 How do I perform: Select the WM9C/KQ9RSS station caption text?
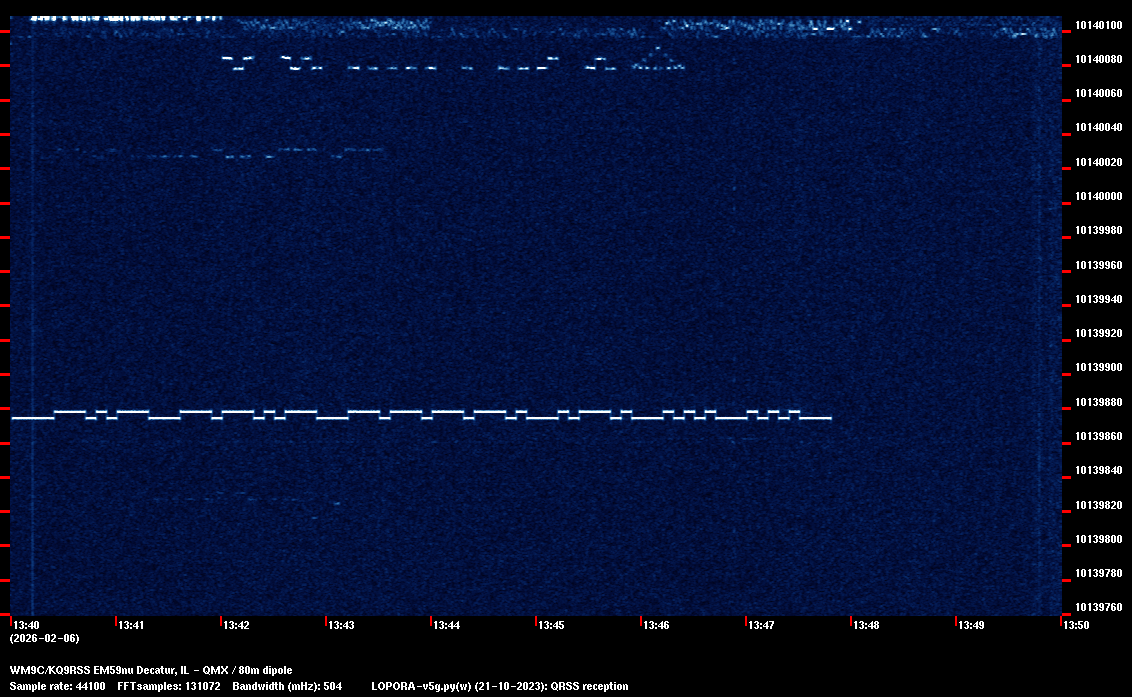coord(151,670)
